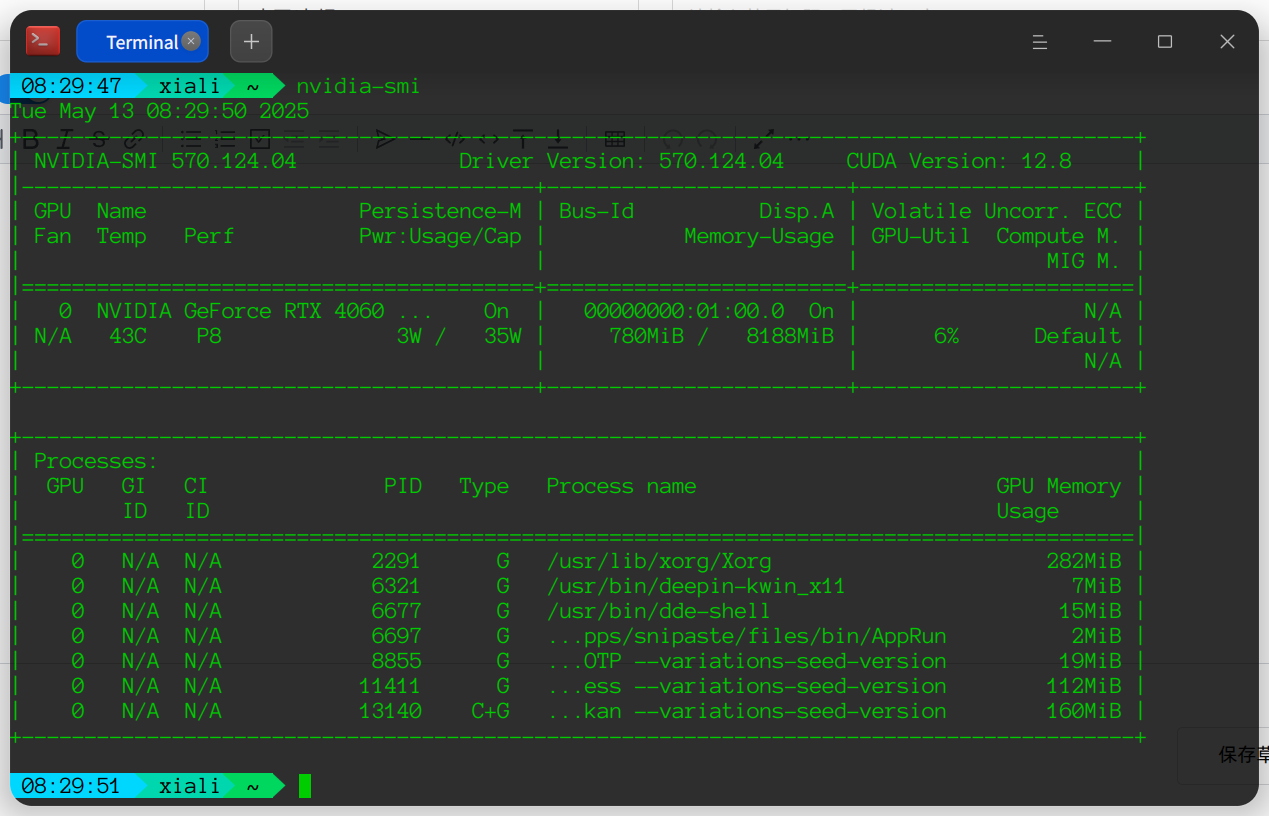This screenshot has width=1269, height=816.
Task: Click the 112MiB memory usage value
Action: click(x=1084, y=686)
